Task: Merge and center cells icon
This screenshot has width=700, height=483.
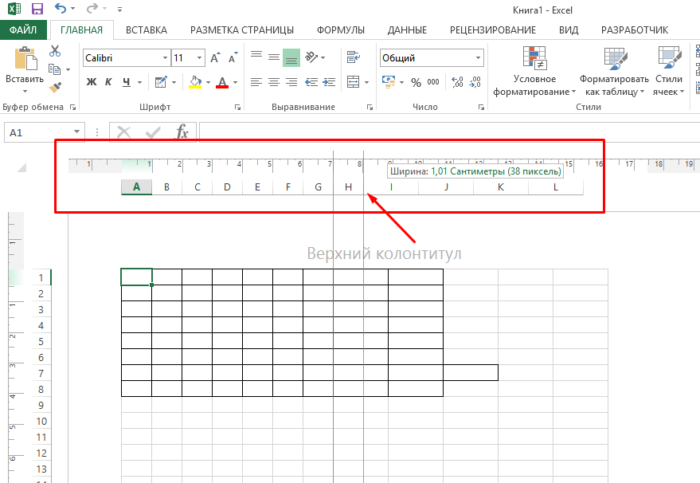Action: pyautogui.click(x=353, y=82)
